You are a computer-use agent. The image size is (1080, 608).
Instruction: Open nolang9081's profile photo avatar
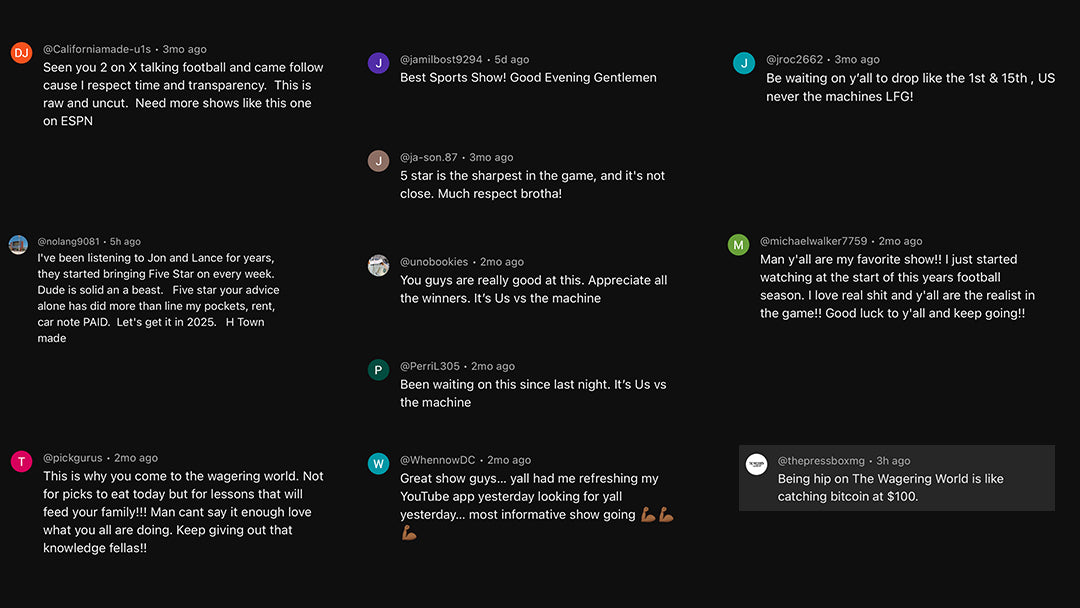[18, 244]
